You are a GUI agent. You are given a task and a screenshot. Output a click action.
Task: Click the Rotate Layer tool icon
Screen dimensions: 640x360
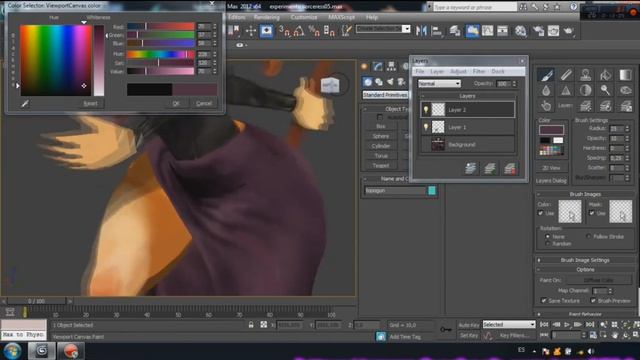click(x=606, y=106)
